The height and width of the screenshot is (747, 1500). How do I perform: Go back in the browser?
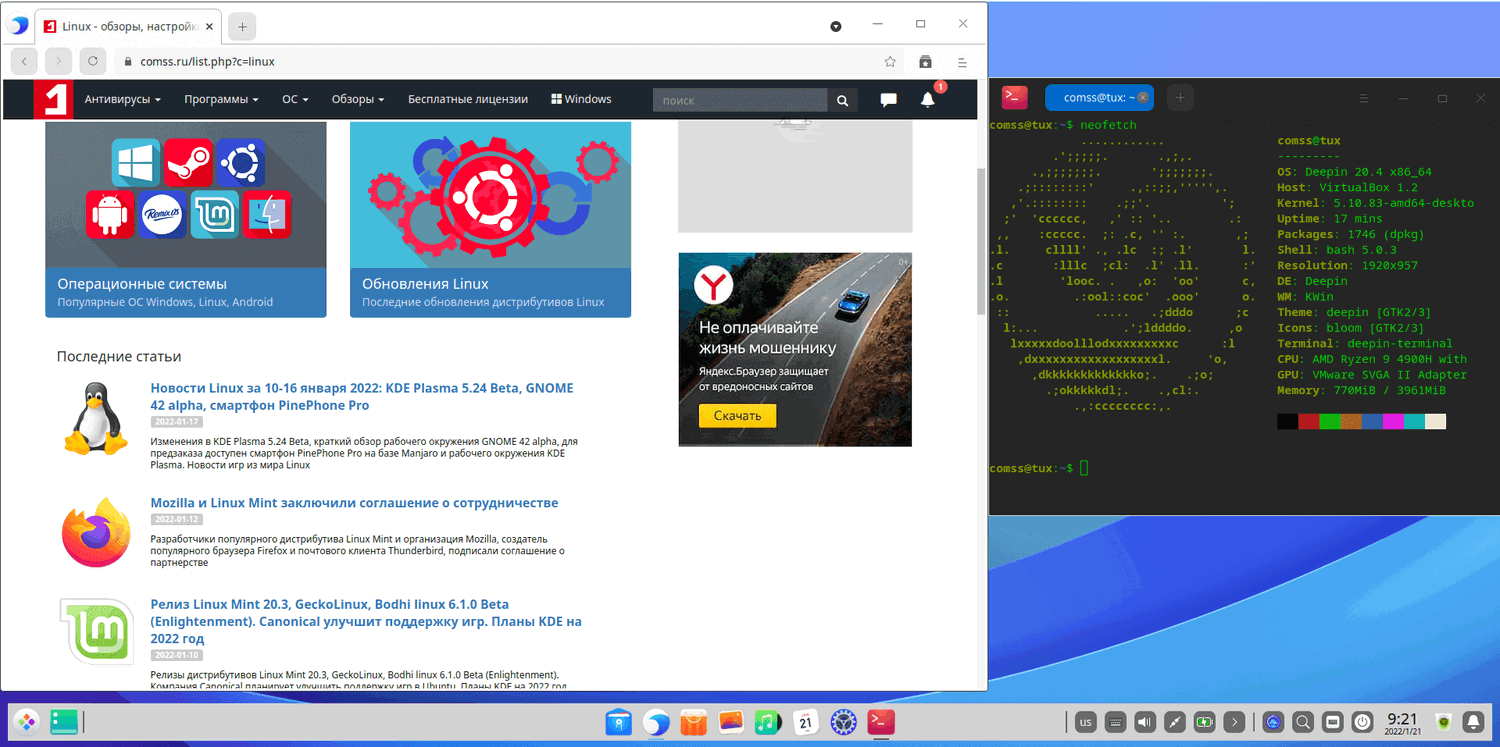pyautogui.click(x=24, y=61)
